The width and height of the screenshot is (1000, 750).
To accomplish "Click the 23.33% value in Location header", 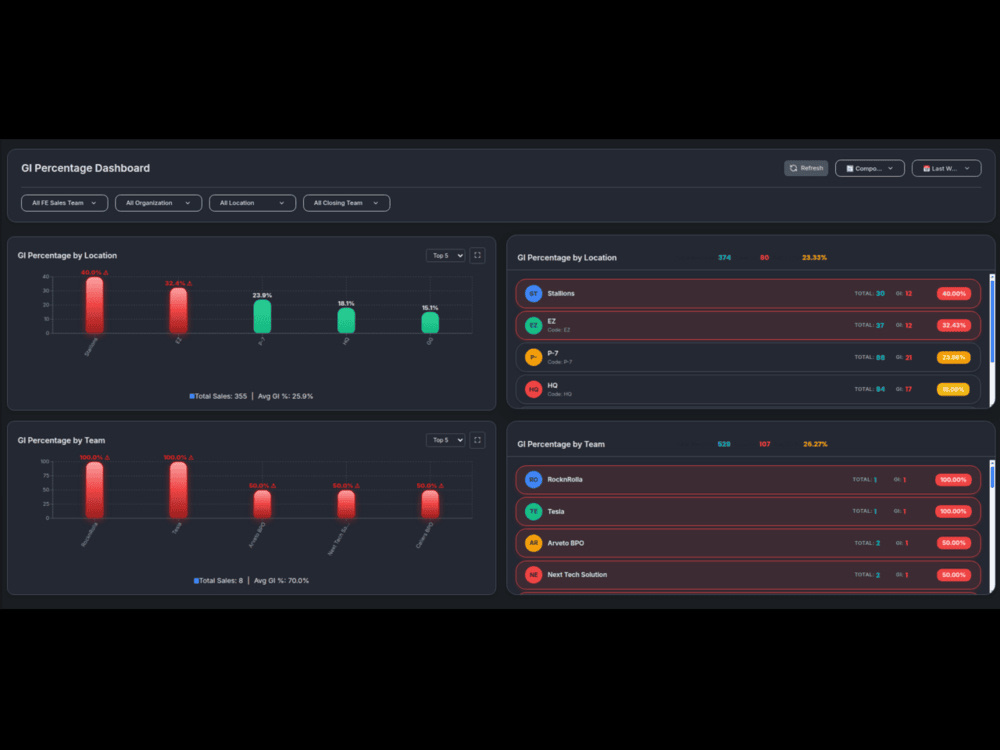I will coord(814,258).
